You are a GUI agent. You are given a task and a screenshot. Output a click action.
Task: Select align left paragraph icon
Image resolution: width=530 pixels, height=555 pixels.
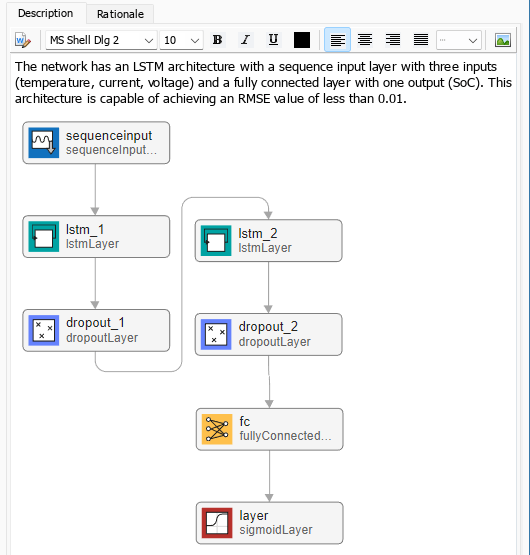coord(337,40)
